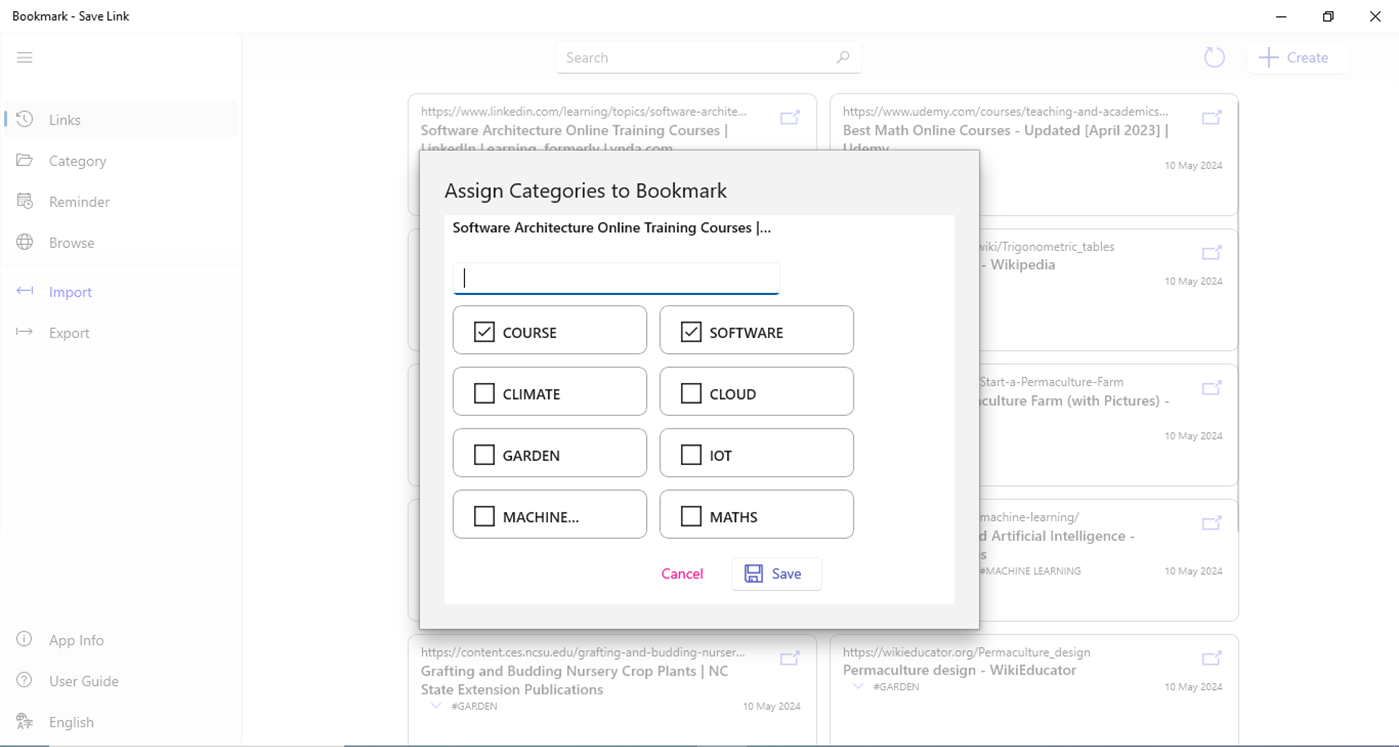Click the Export arrow icon
The image size is (1399, 747).
(24, 332)
